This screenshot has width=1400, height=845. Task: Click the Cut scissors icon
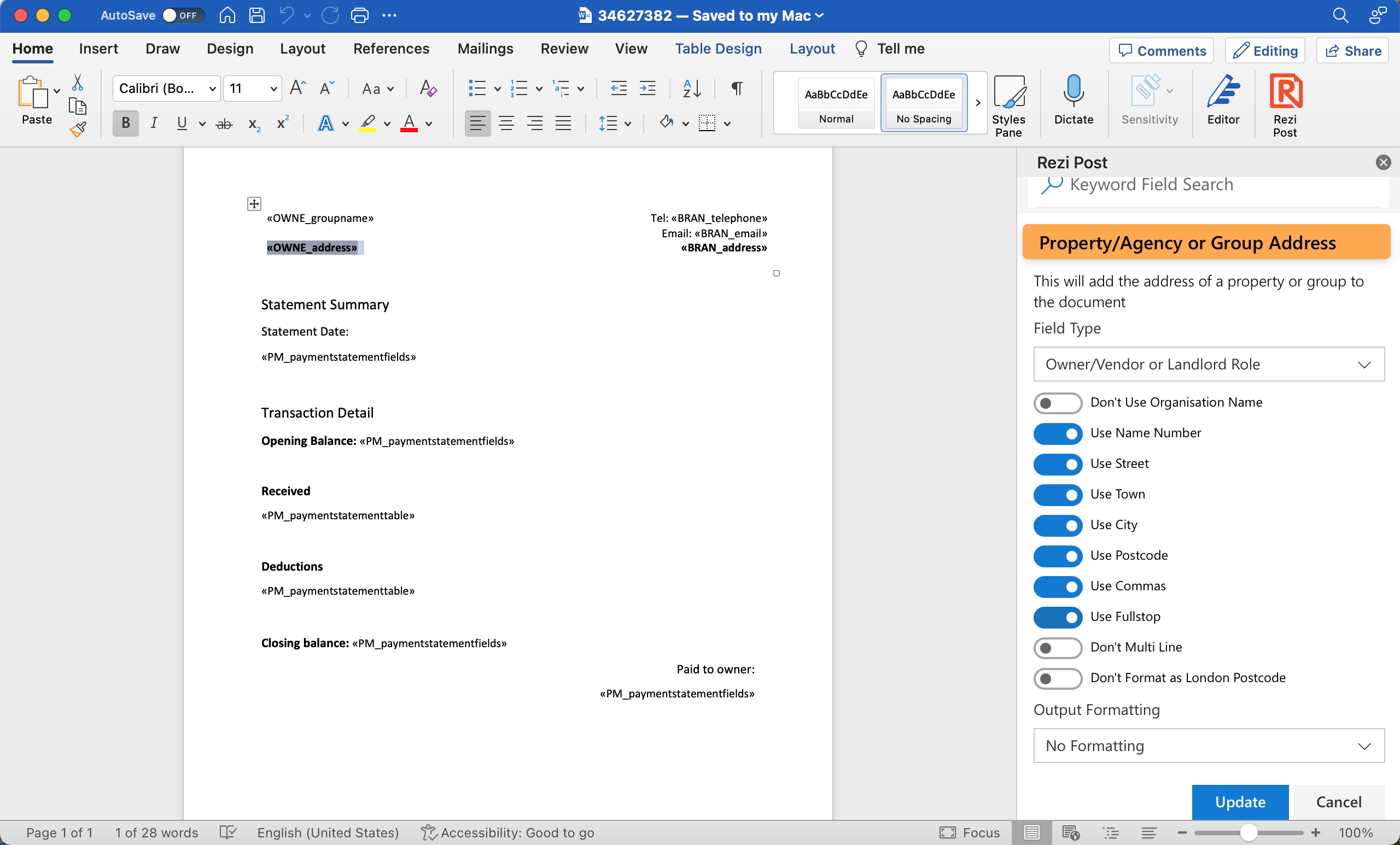click(x=78, y=83)
